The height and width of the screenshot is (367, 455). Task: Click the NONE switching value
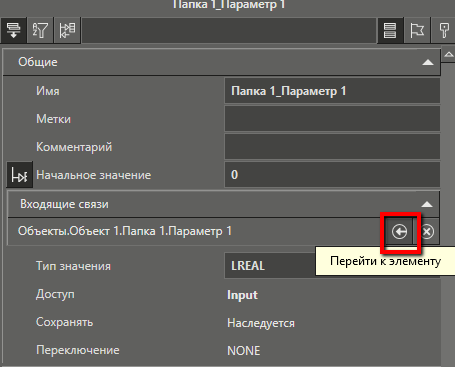[x=244, y=351]
